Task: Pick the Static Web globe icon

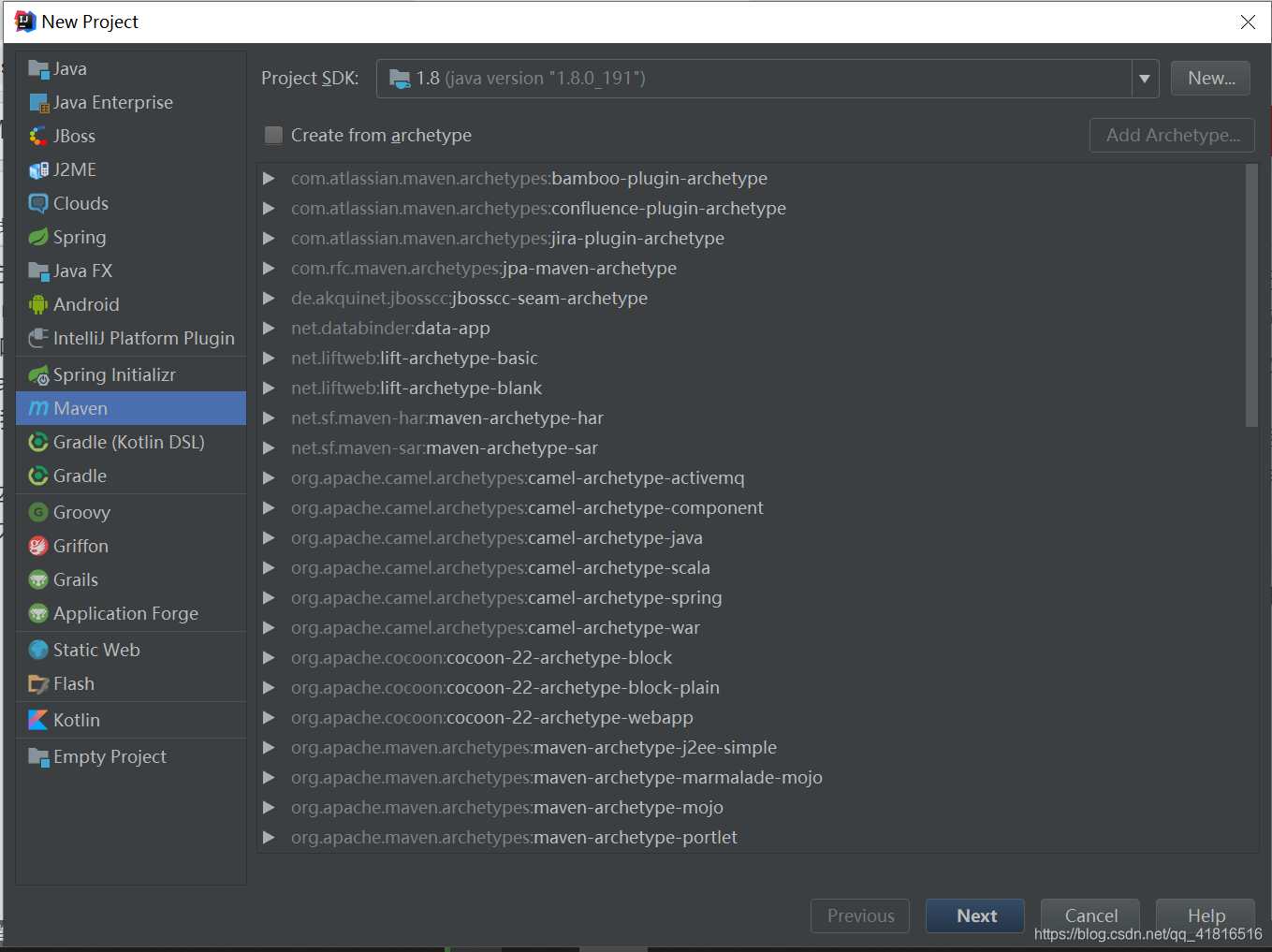Action: (38, 650)
